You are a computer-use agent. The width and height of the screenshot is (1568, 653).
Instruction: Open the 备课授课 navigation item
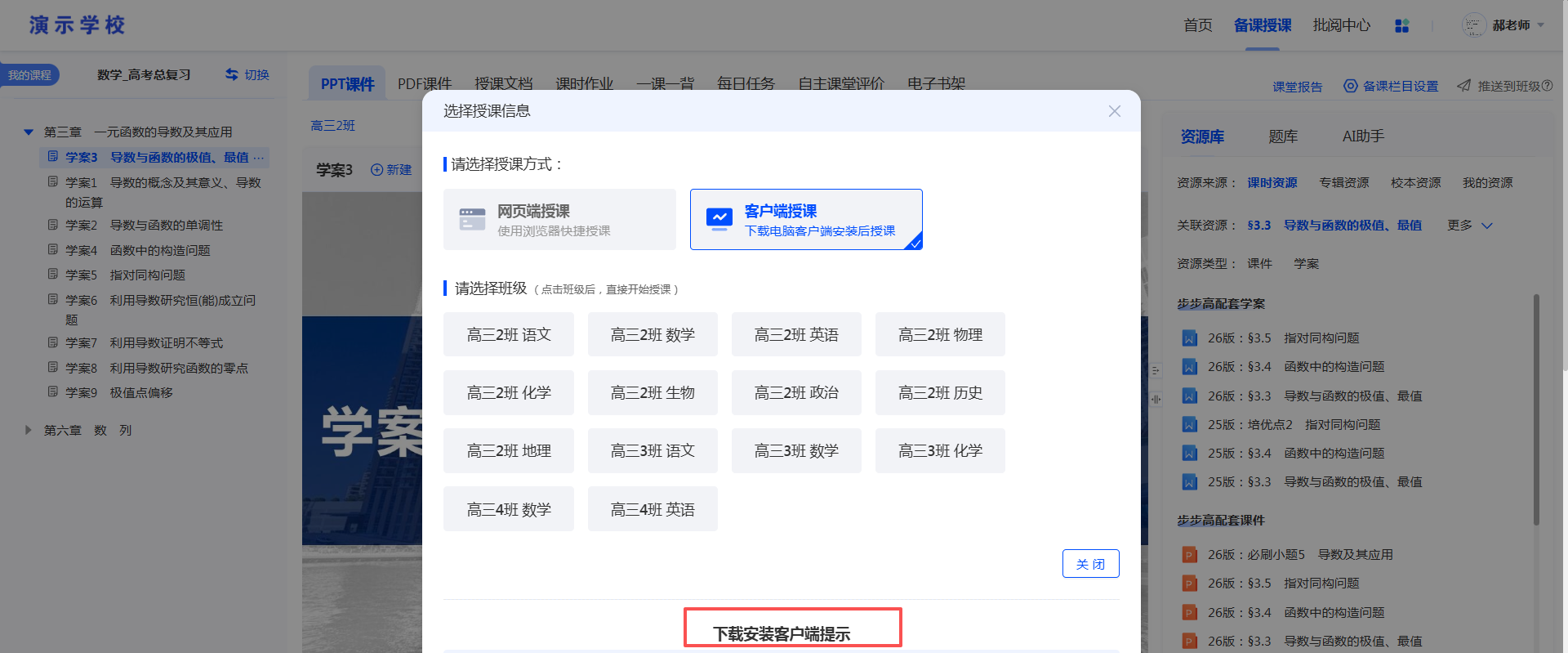1263,25
